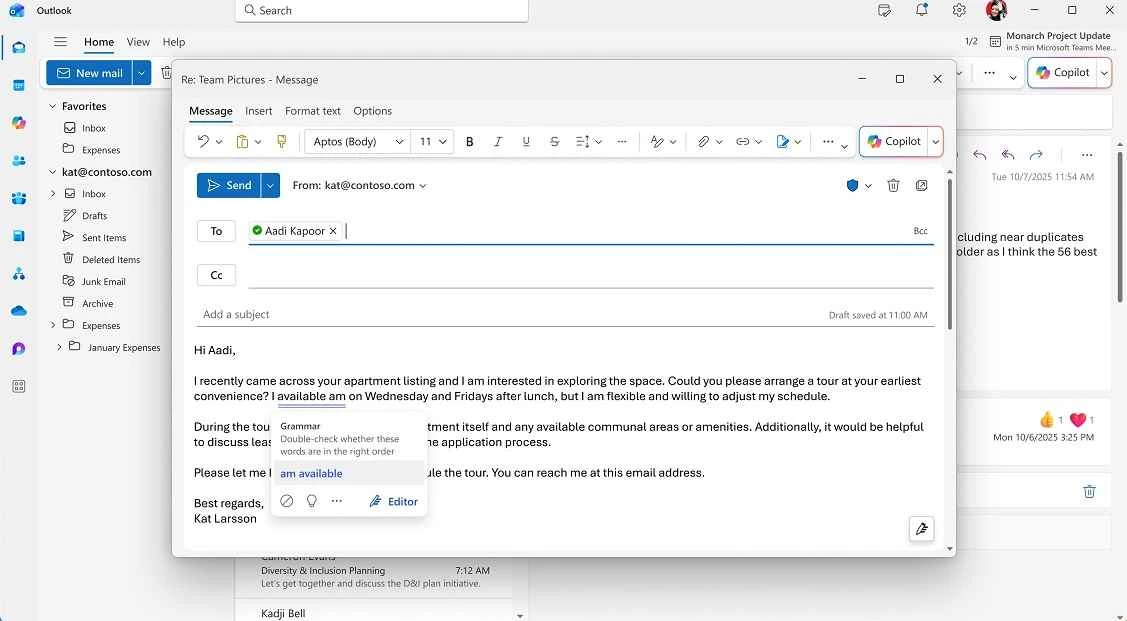Expand the paste options dropdown arrow
1127x621 pixels.
(x=258, y=142)
